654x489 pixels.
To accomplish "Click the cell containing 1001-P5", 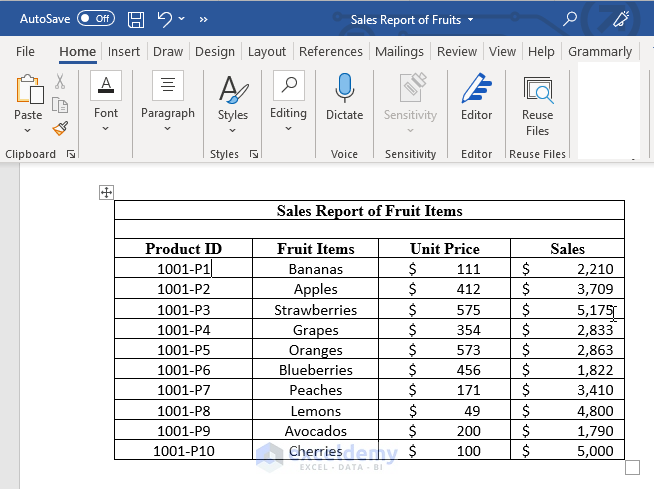I will tap(184, 349).
